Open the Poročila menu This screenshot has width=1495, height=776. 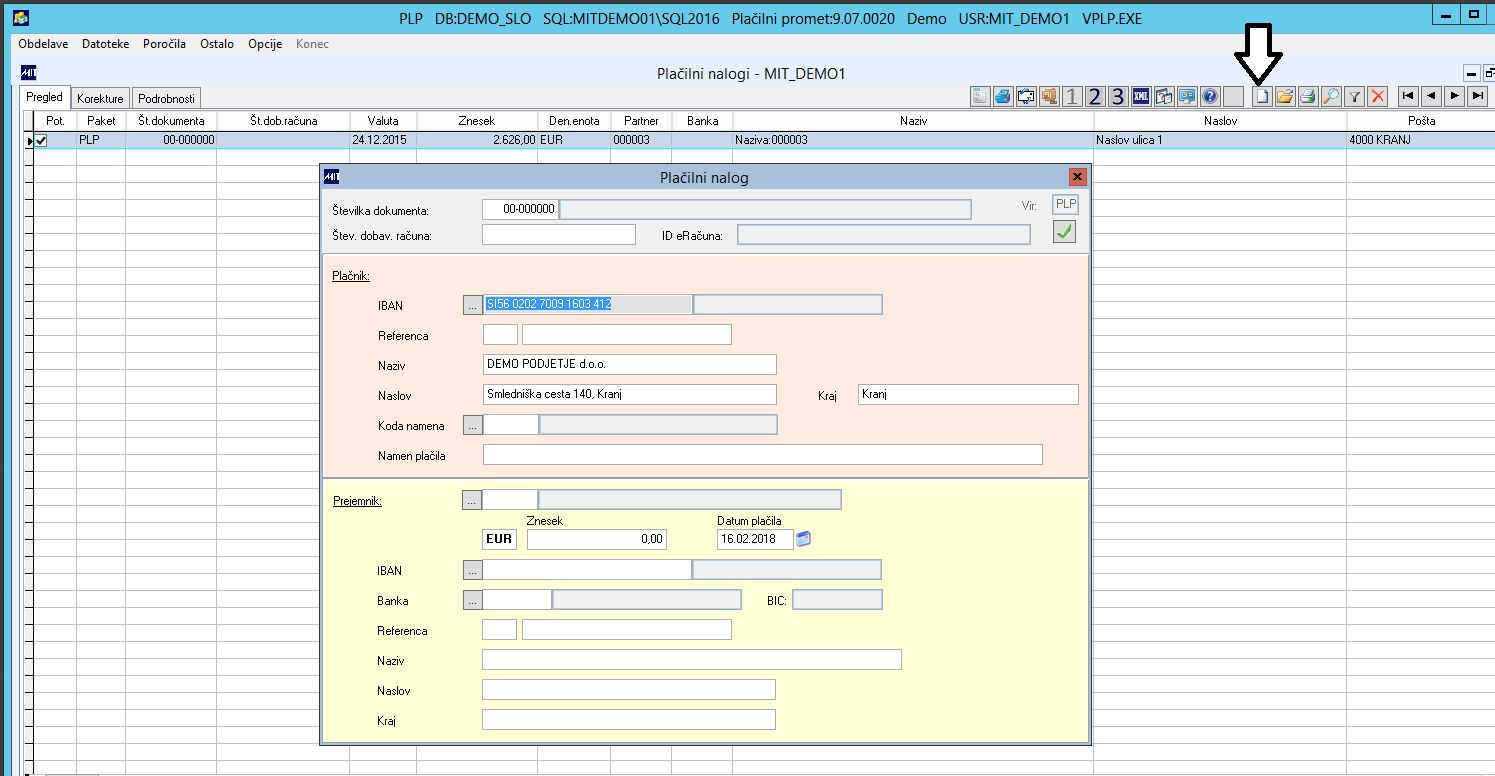pos(164,44)
